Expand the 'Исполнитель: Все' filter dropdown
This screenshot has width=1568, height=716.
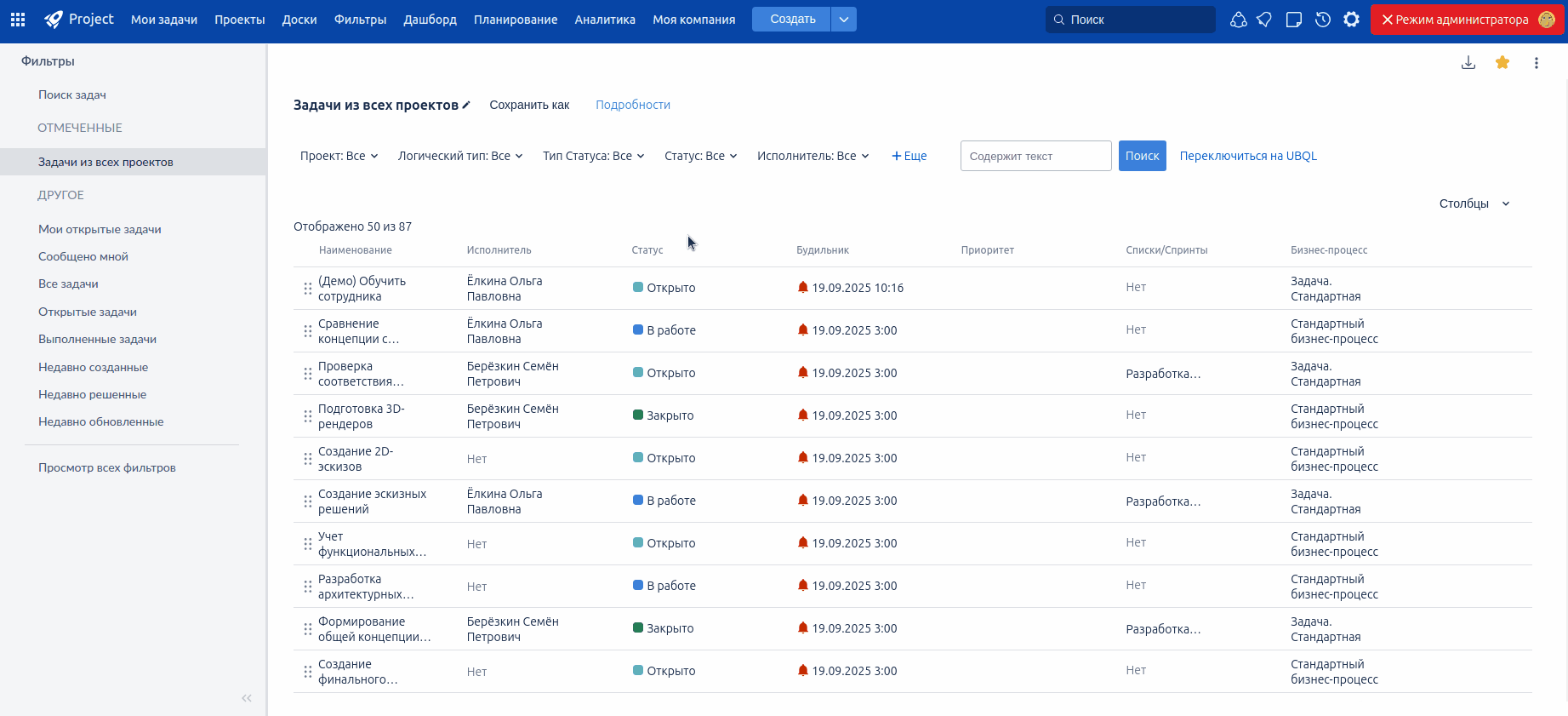pyautogui.click(x=813, y=156)
